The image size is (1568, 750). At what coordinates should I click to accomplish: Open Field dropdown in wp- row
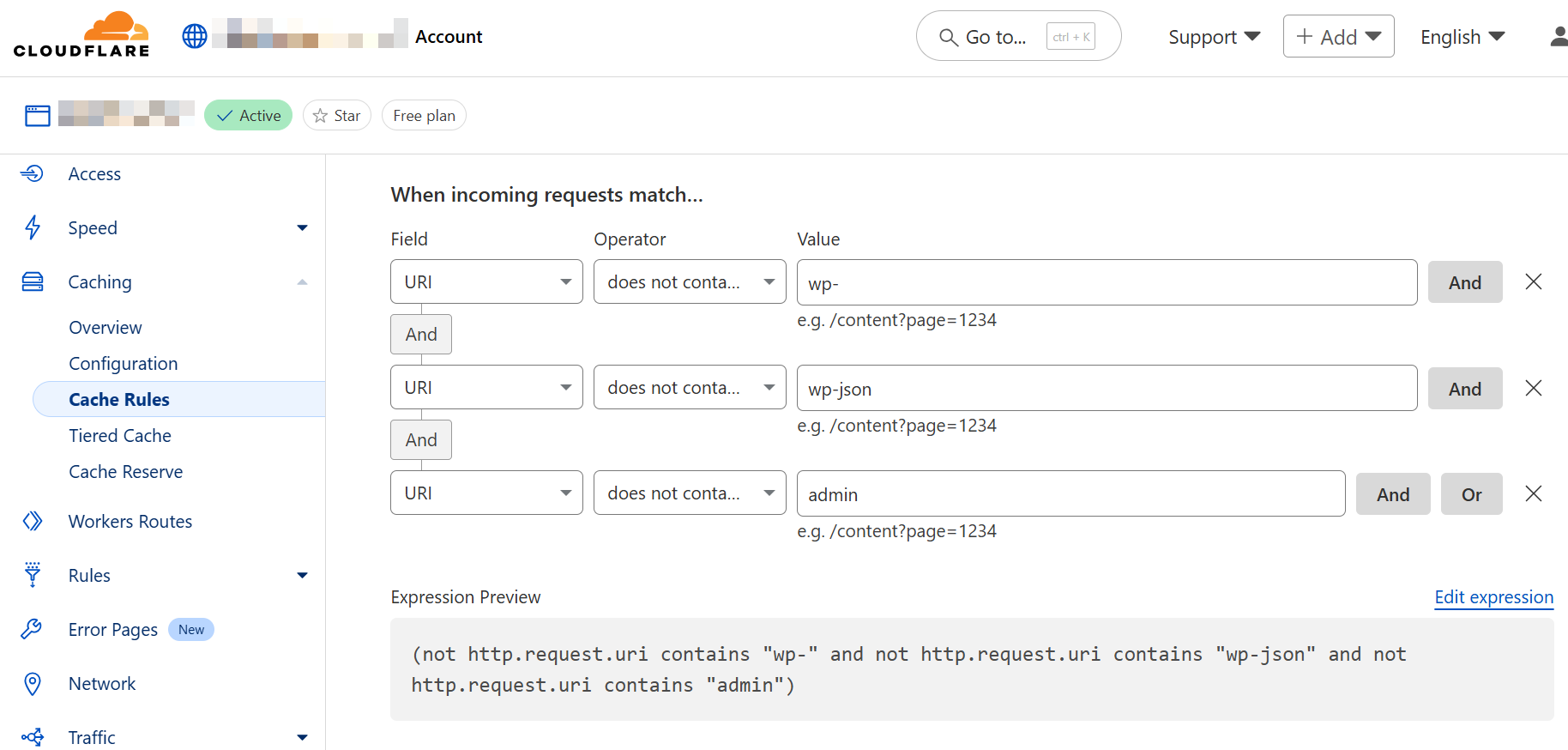[x=486, y=281]
